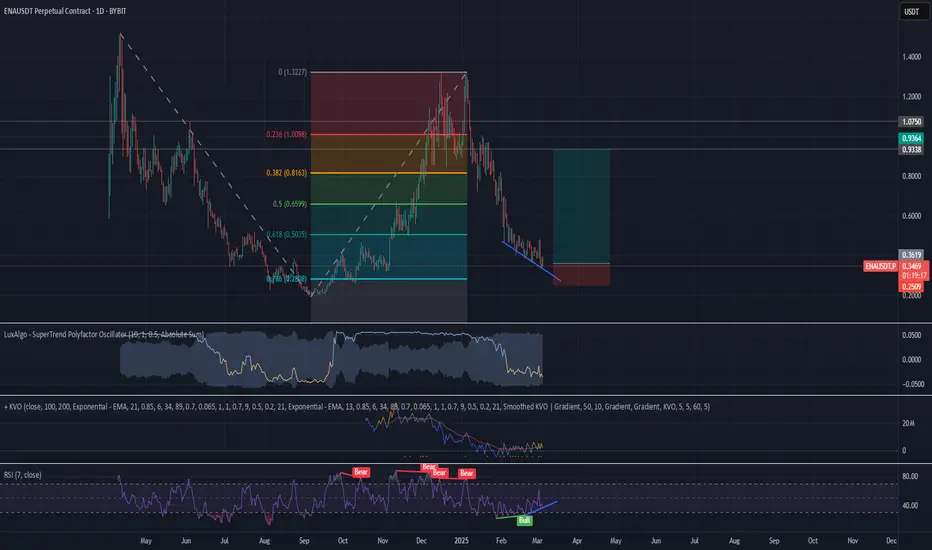Select the 0.3469 current price tag
The image size is (932, 550).
914,266
